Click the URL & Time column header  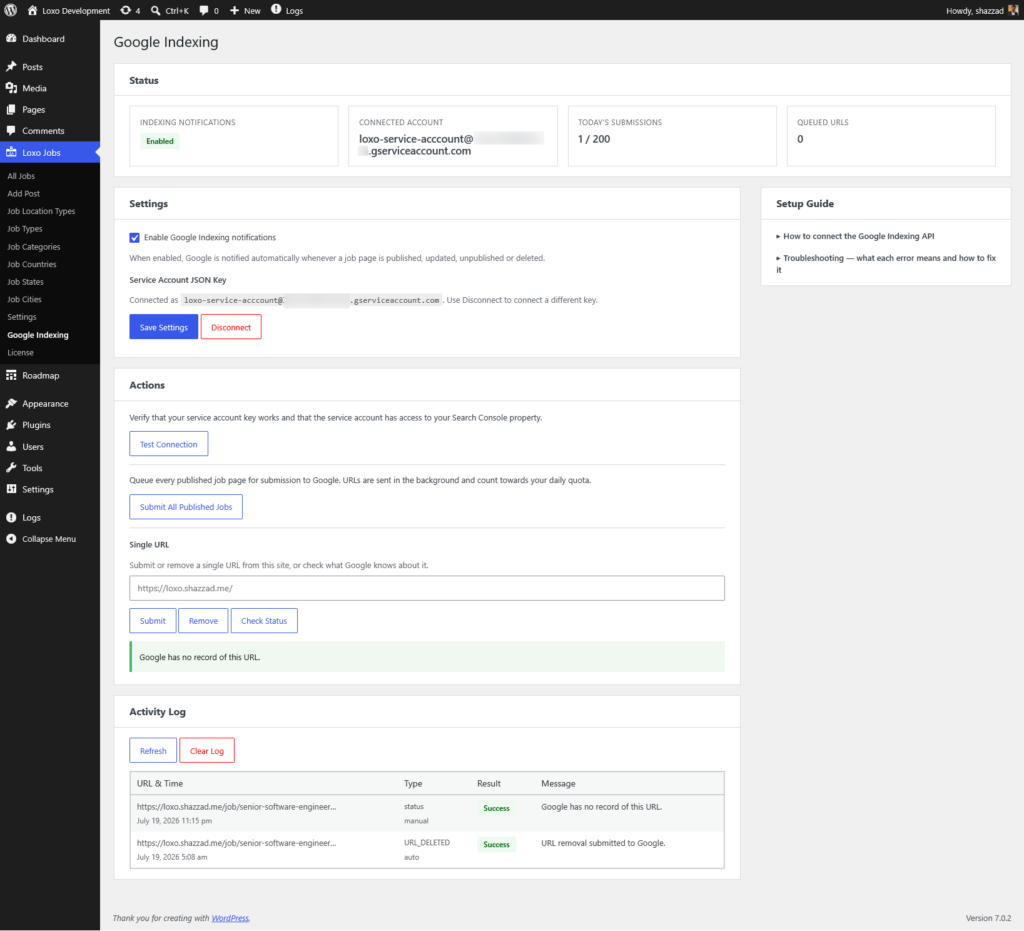pos(160,783)
